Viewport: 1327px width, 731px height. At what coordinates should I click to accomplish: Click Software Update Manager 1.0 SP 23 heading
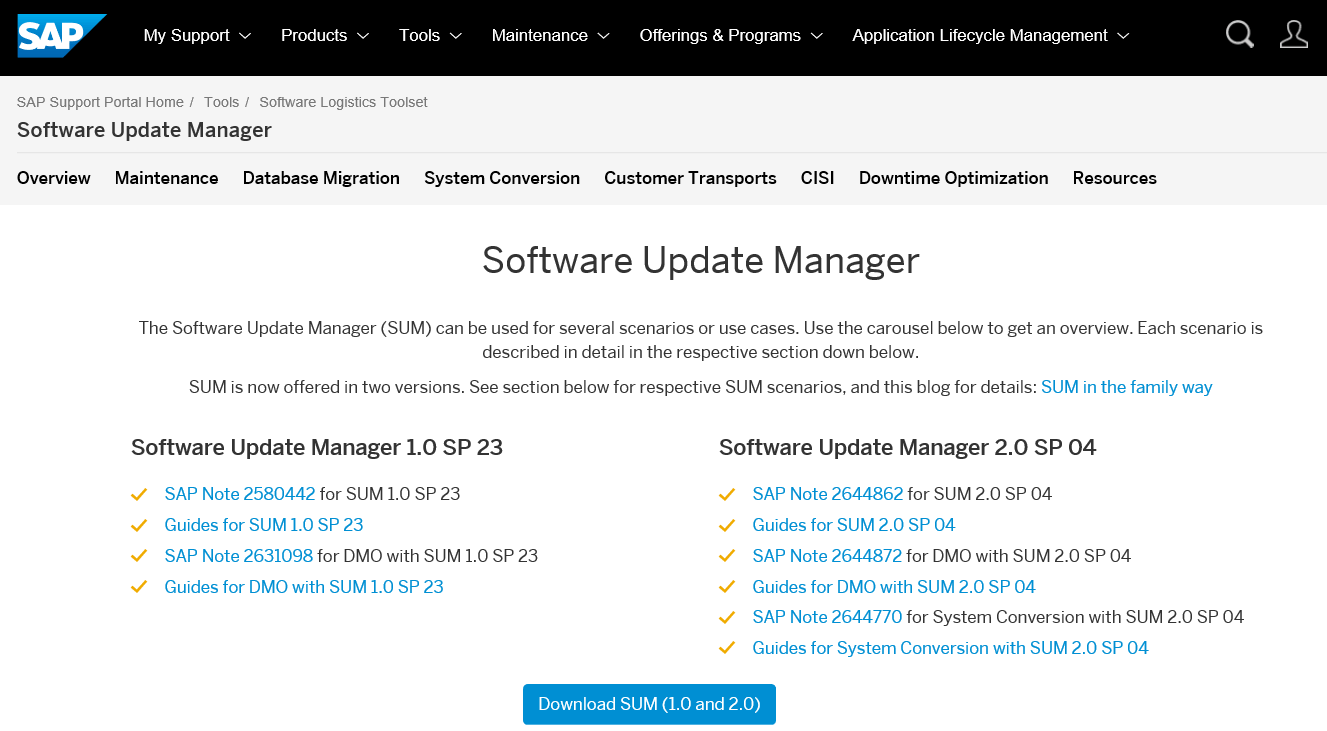point(317,447)
